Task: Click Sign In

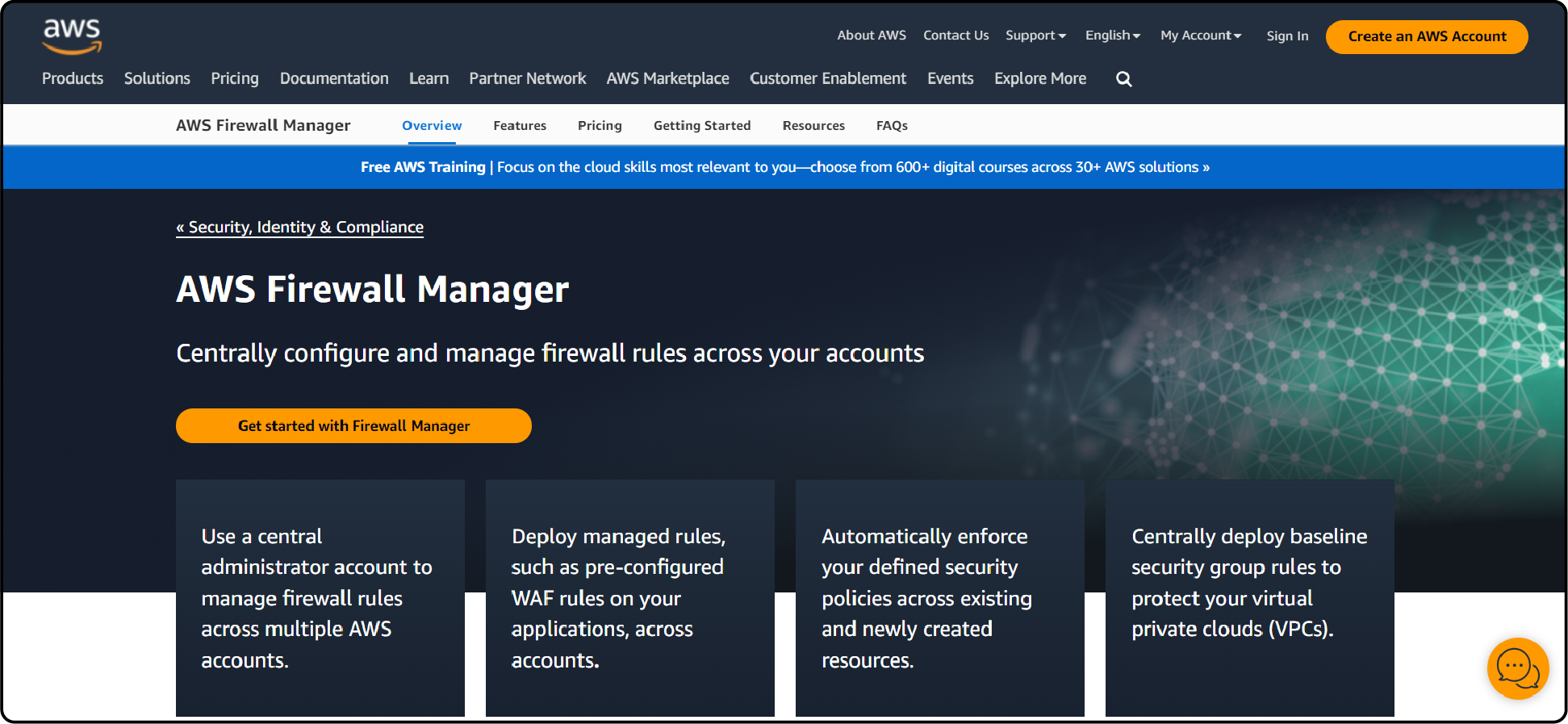Action: [x=1287, y=36]
